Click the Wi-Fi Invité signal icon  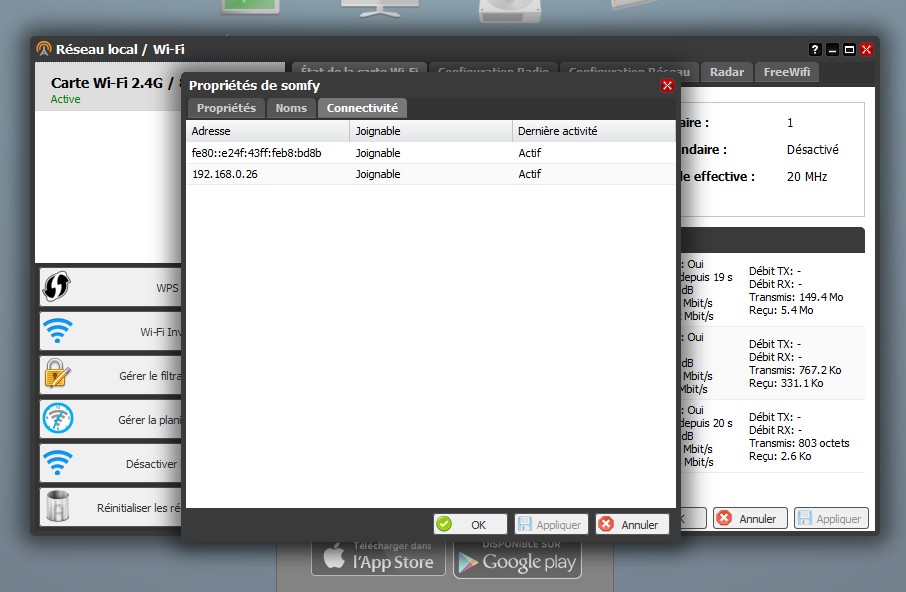point(57,331)
